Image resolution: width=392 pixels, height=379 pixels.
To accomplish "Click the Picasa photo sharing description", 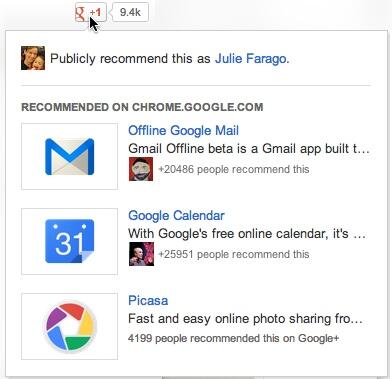I will pyautogui.click(x=245, y=319).
